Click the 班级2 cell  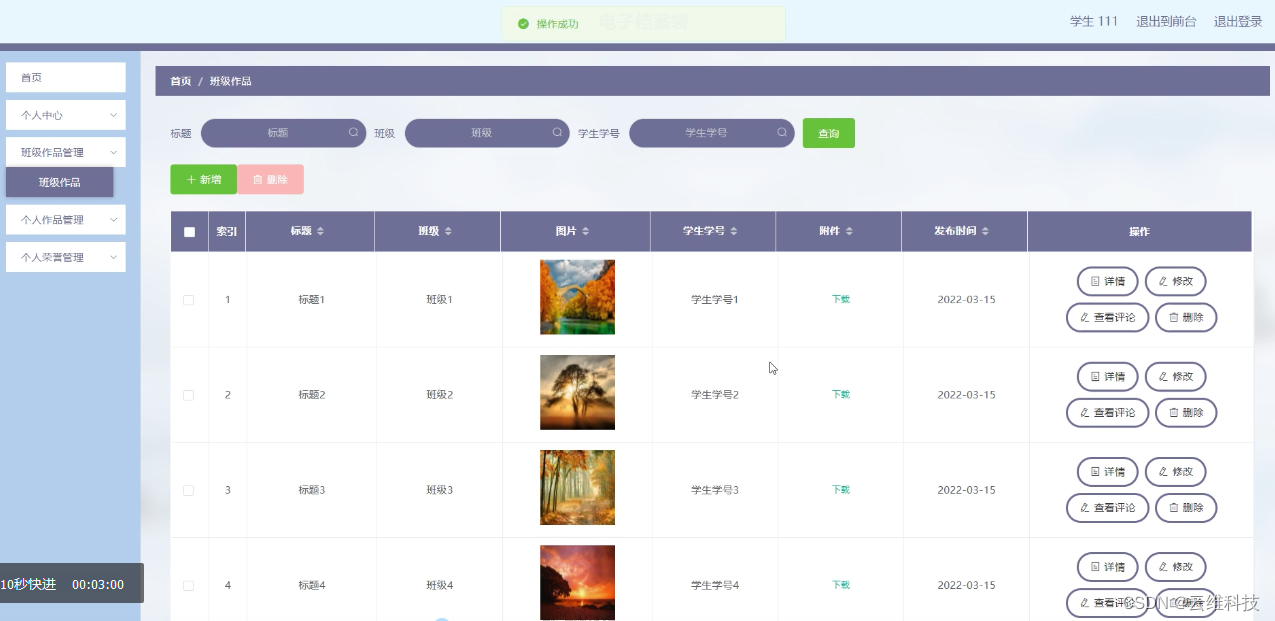(440, 395)
